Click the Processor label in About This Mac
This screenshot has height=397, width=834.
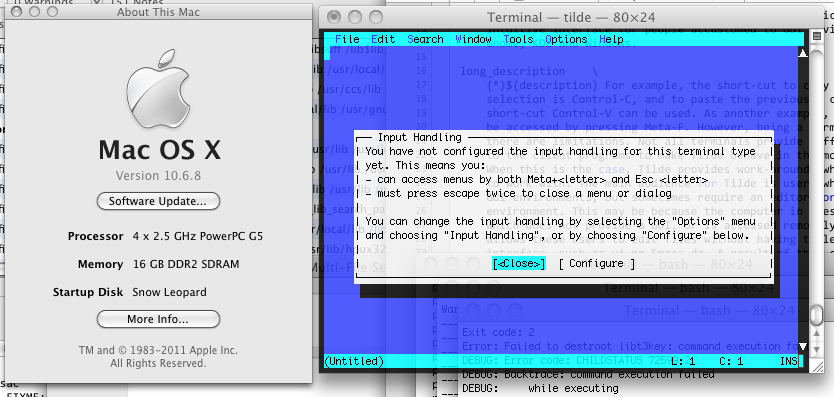coord(95,236)
